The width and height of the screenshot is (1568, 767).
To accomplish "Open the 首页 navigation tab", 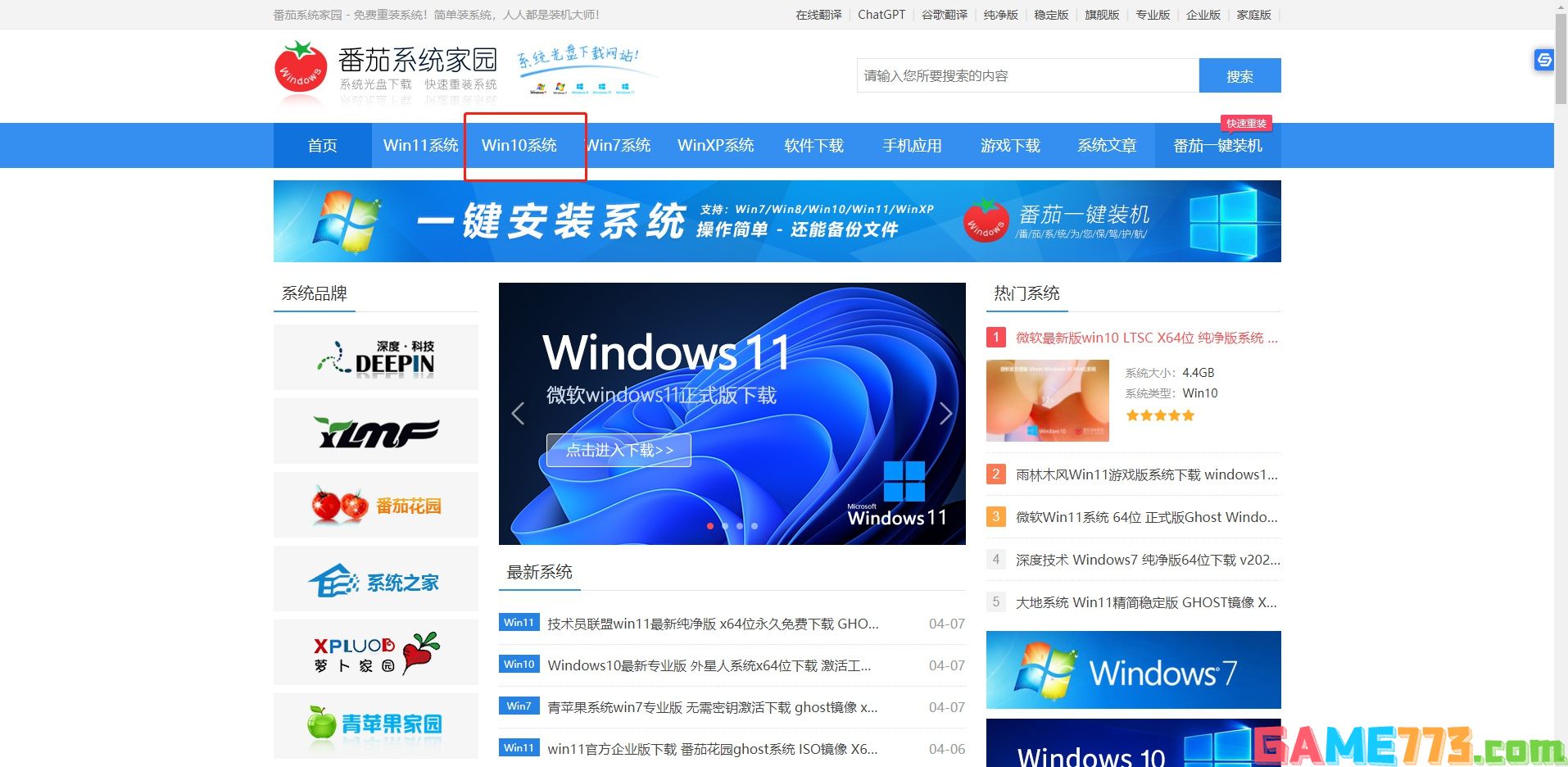I will point(323,146).
